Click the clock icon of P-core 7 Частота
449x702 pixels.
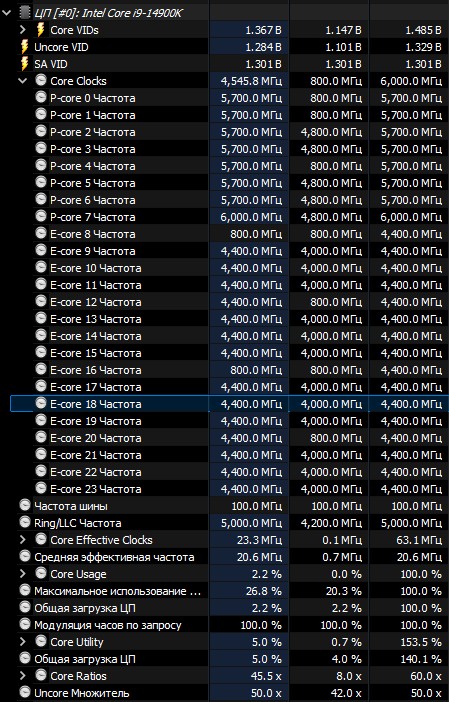41,217
